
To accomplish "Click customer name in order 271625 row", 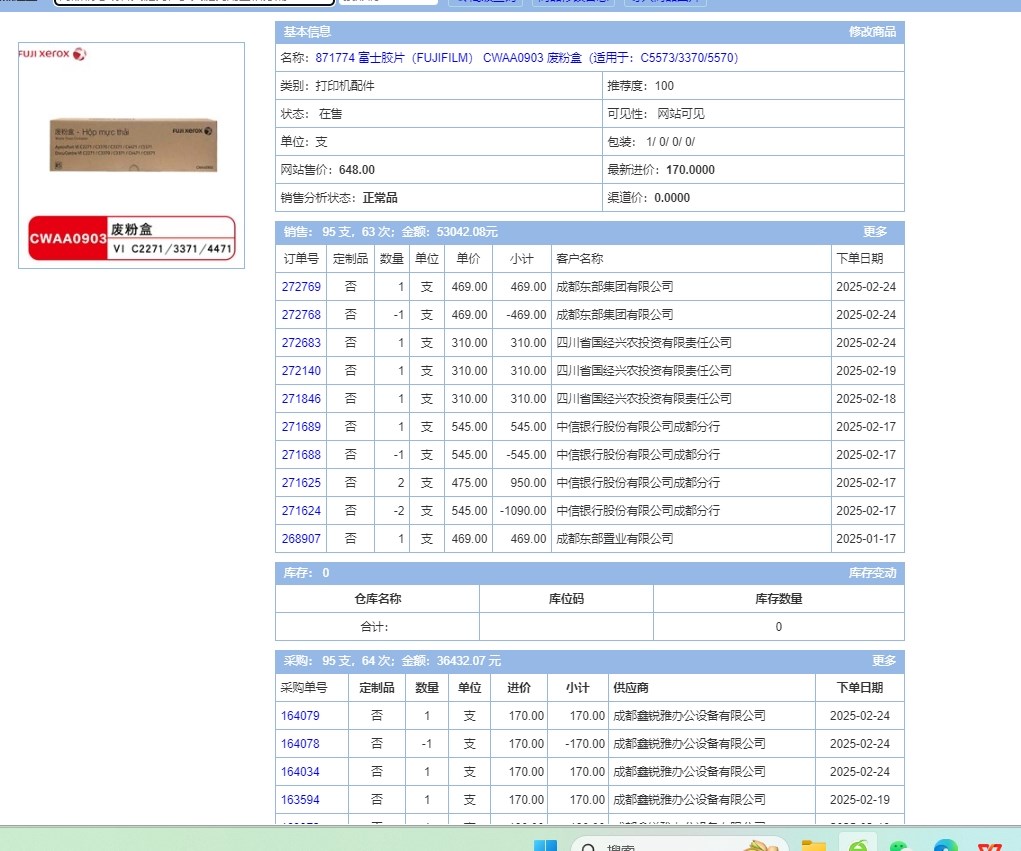I will pyautogui.click(x=638, y=482).
